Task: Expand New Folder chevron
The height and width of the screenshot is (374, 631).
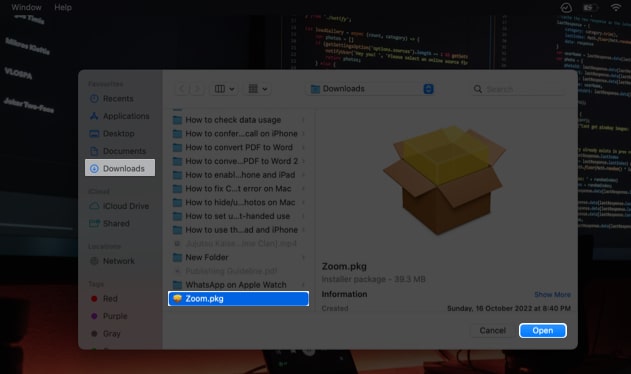Action: click(x=303, y=257)
